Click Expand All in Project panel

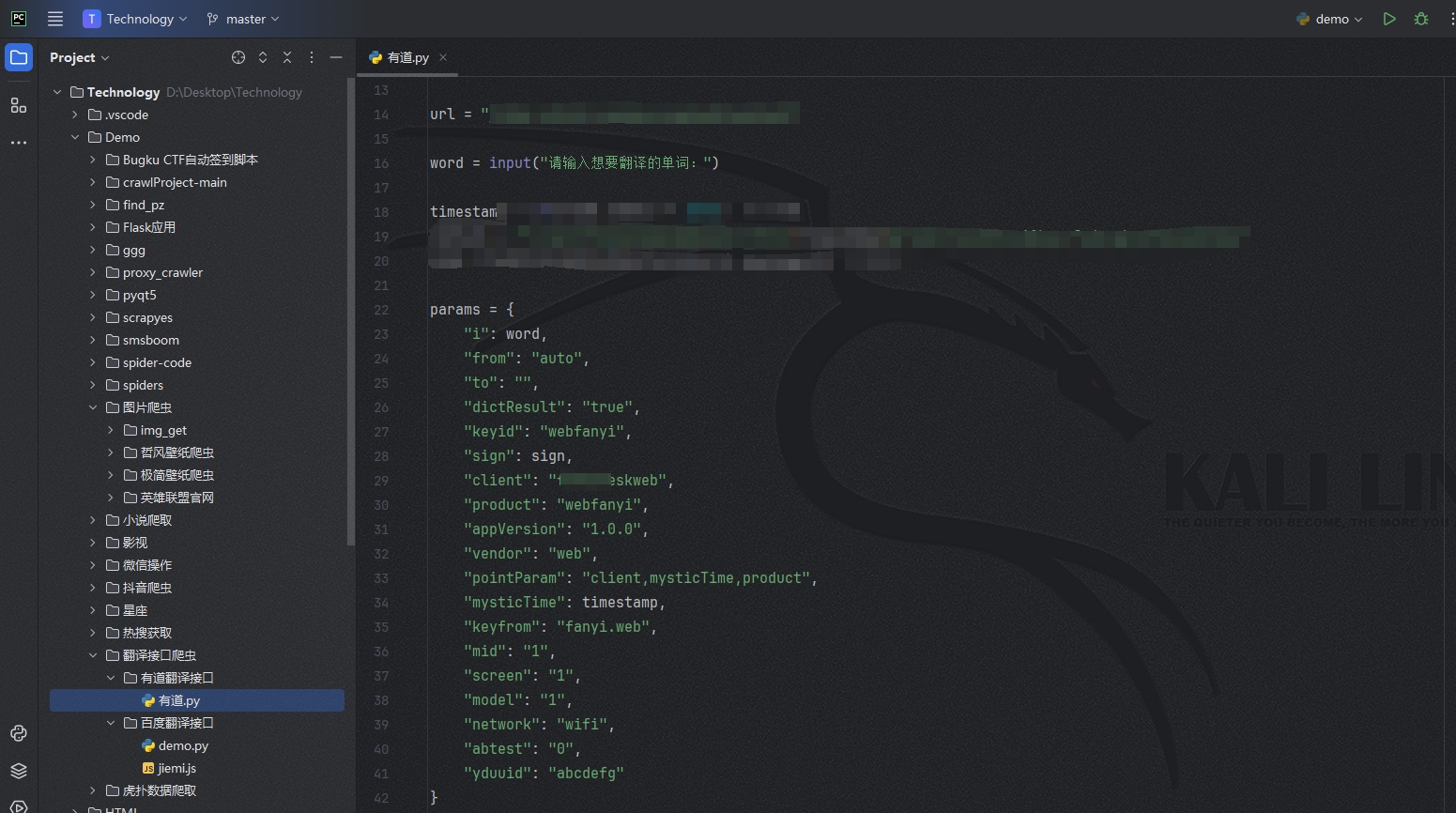point(263,57)
